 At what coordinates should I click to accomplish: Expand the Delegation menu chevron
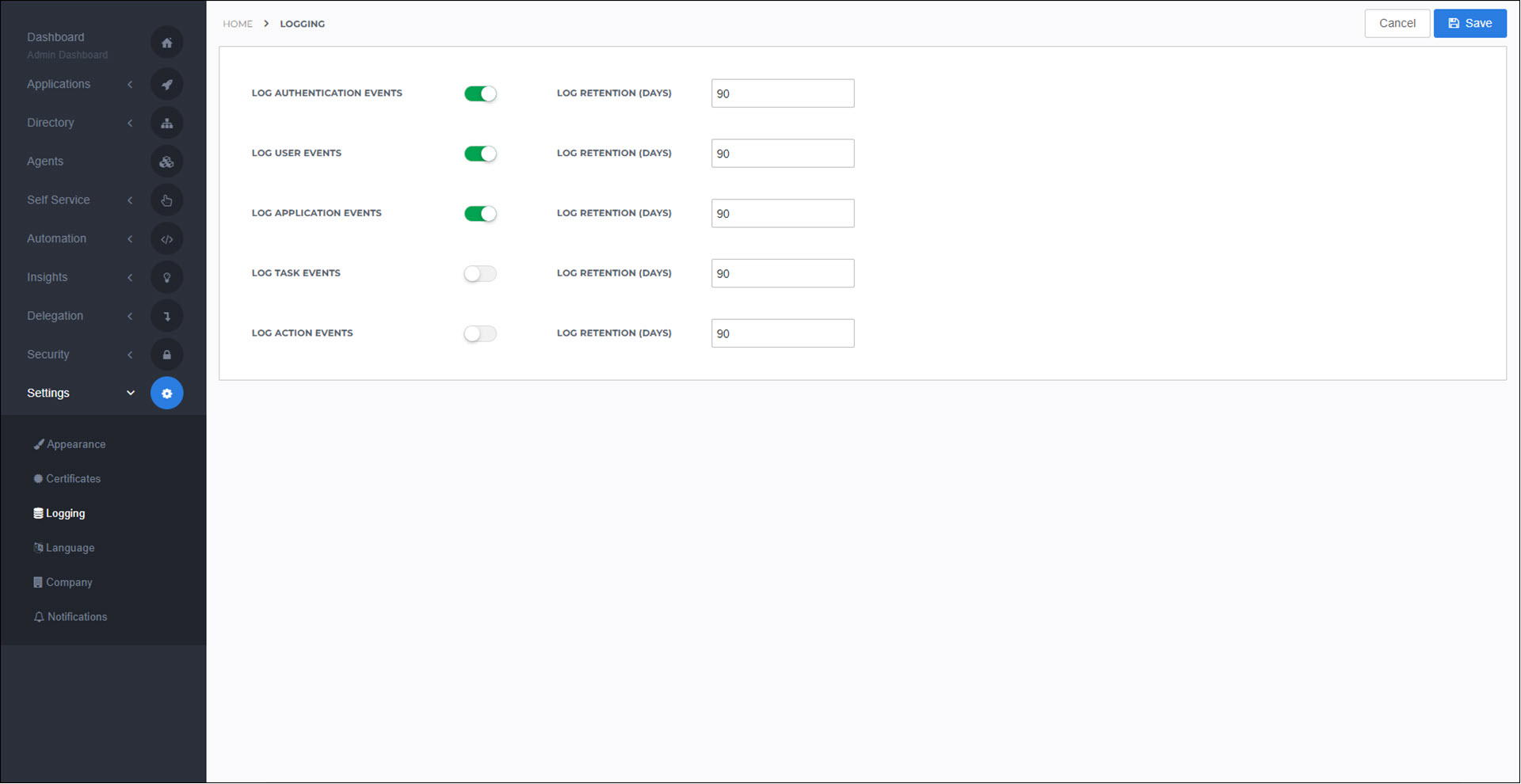(x=130, y=316)
